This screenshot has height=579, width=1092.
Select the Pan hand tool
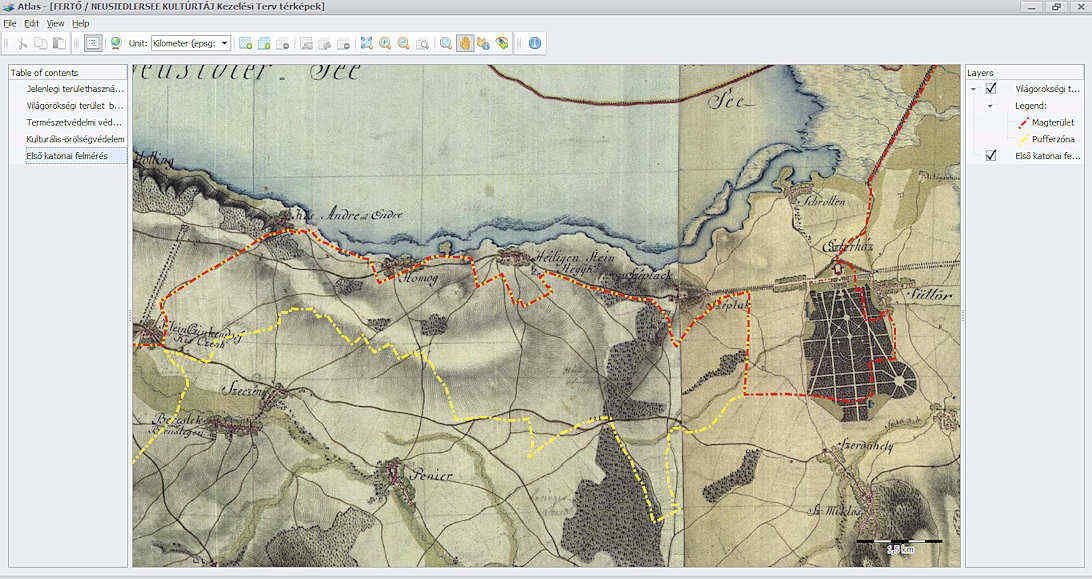click(465, 43)
